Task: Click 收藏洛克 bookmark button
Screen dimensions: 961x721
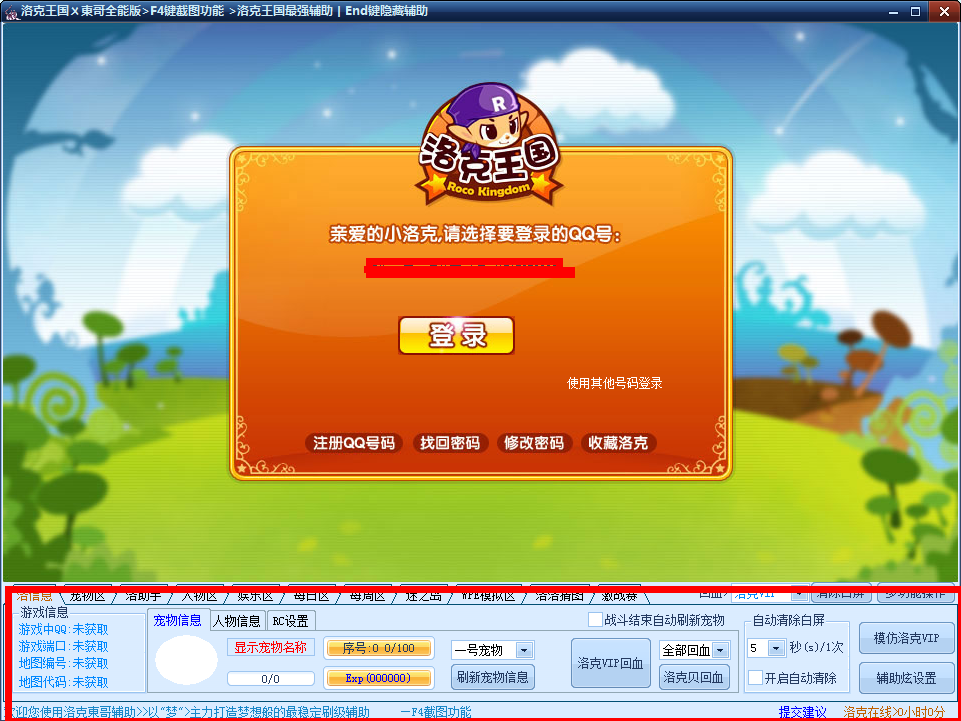Action: (x=618, y=443)
